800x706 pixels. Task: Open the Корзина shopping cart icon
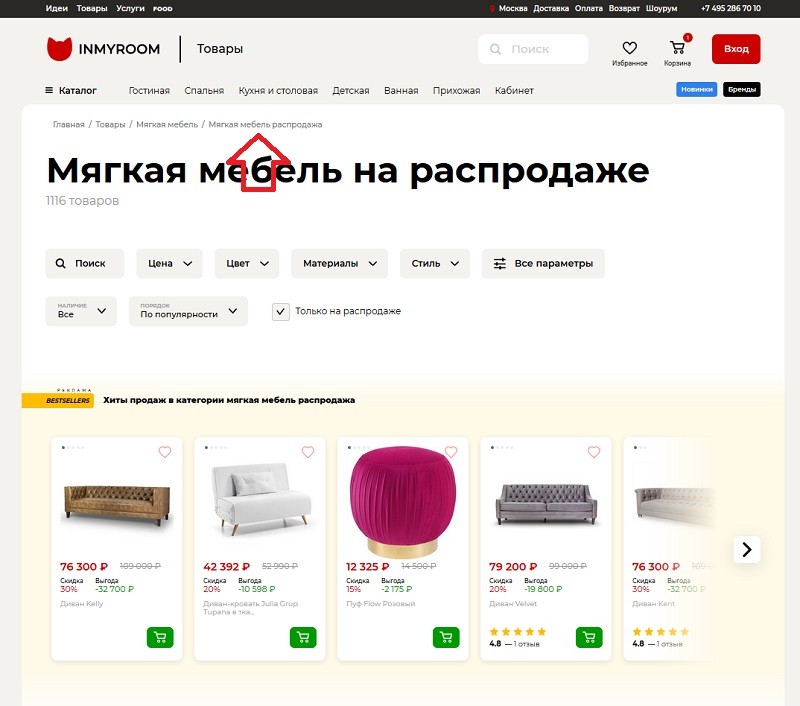click(677, 48)
